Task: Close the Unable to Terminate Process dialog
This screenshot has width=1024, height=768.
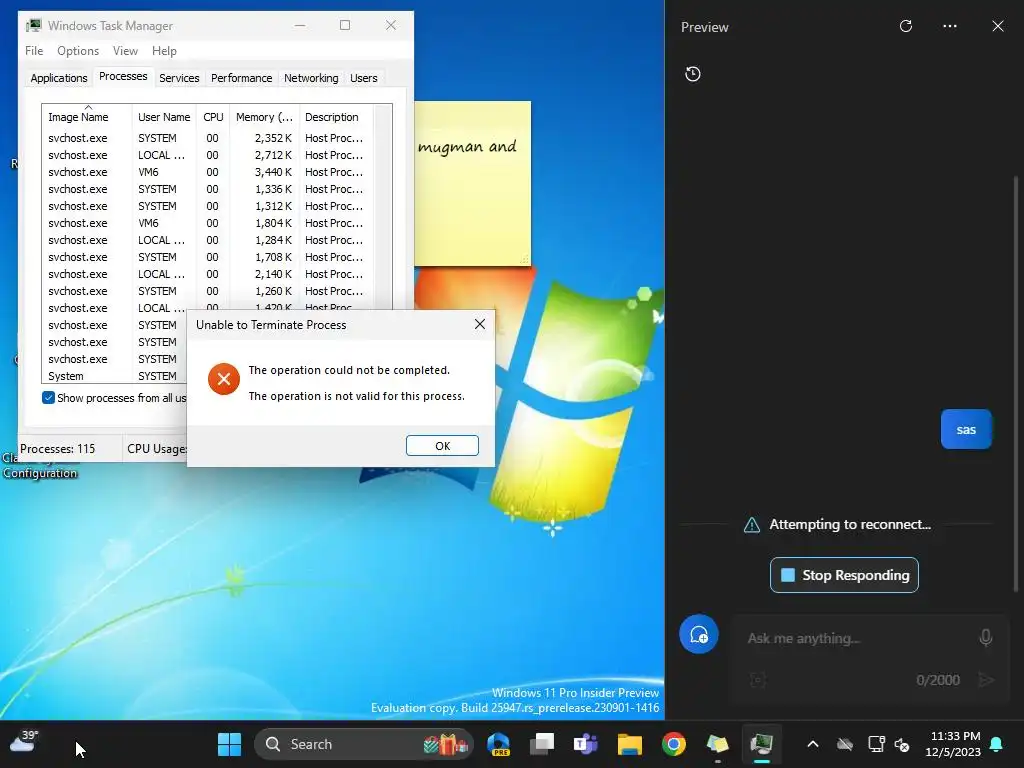Action: pyautogui.click(x=479, y=324)
